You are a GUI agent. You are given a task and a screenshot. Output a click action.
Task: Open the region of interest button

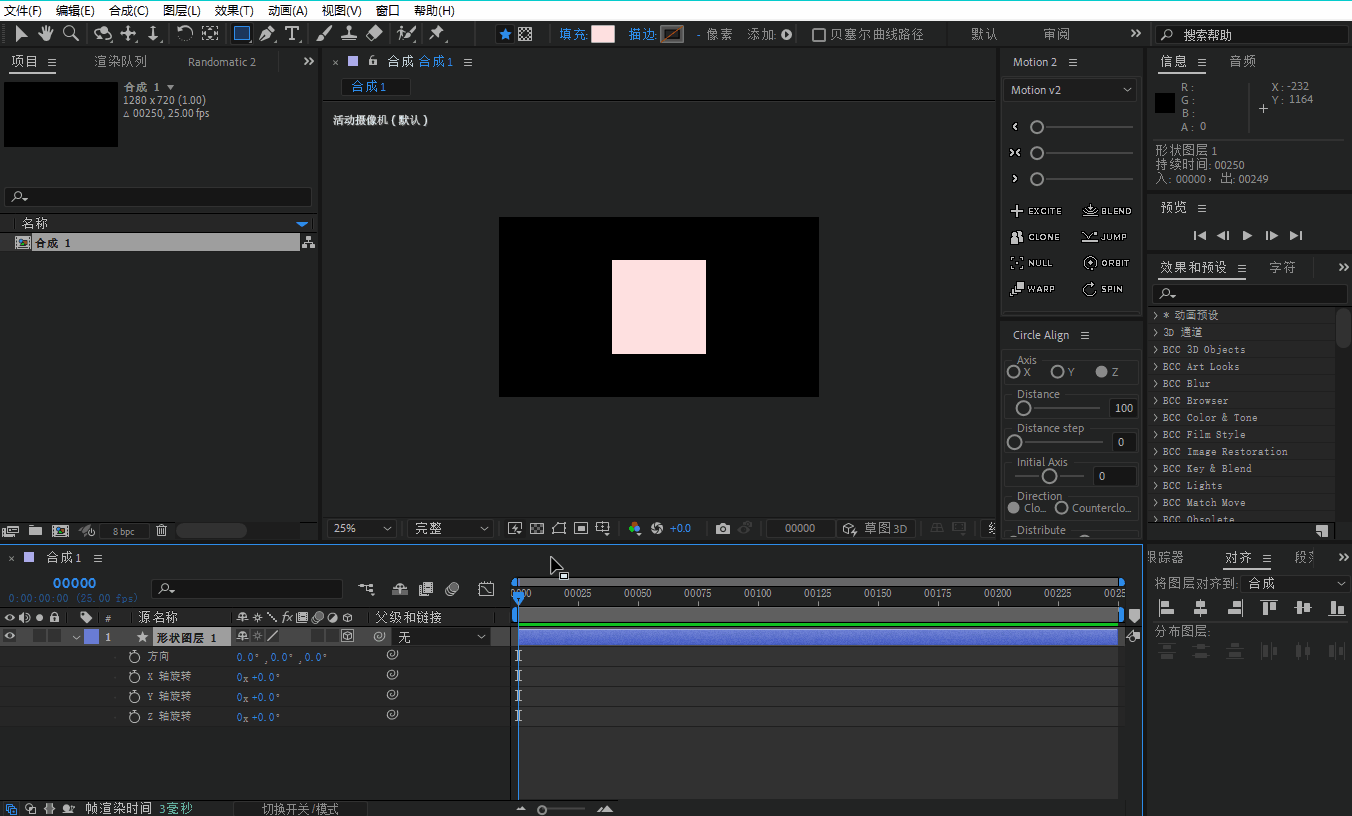tap(581, 528)
